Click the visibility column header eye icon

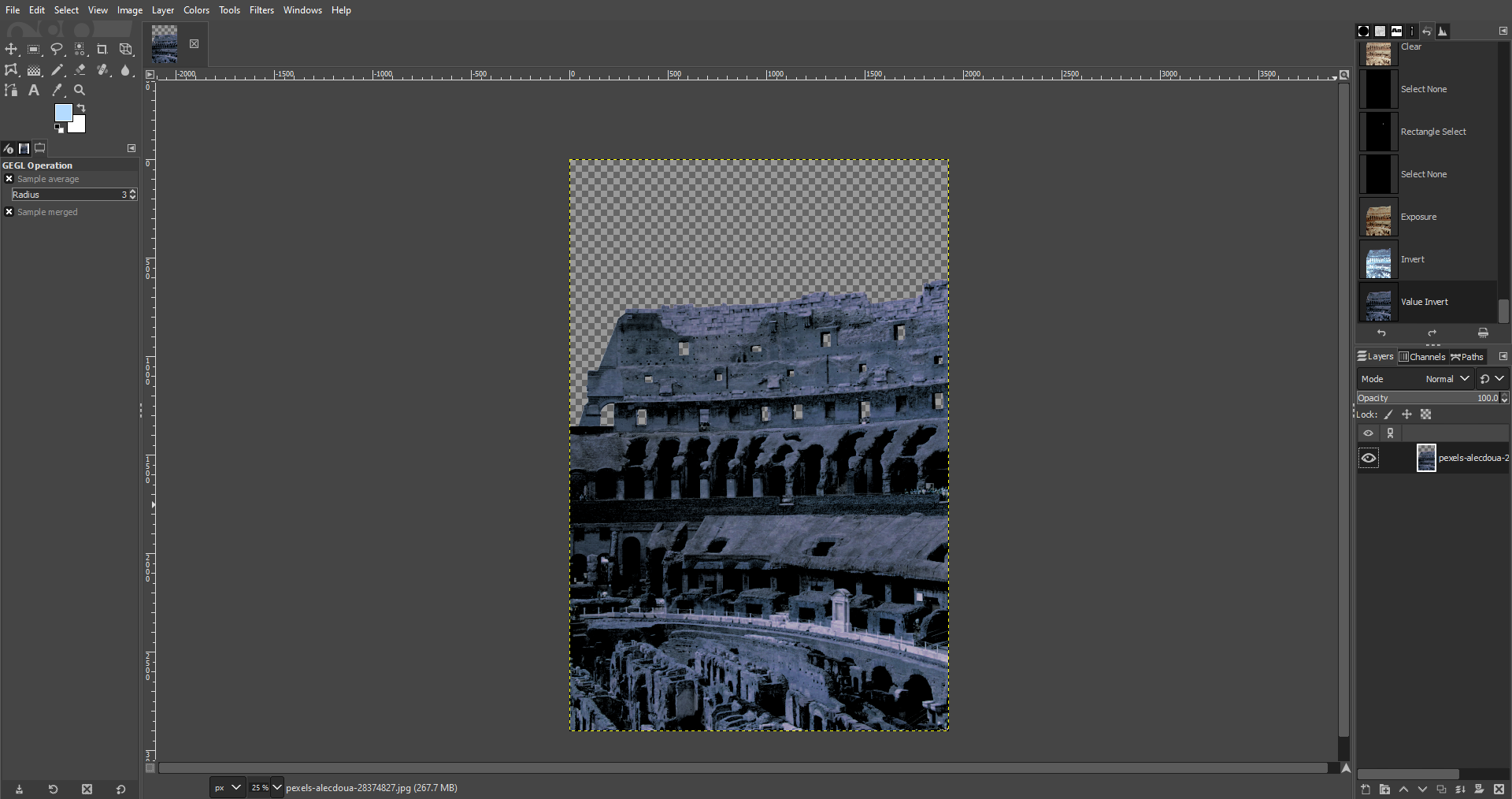1368,433
